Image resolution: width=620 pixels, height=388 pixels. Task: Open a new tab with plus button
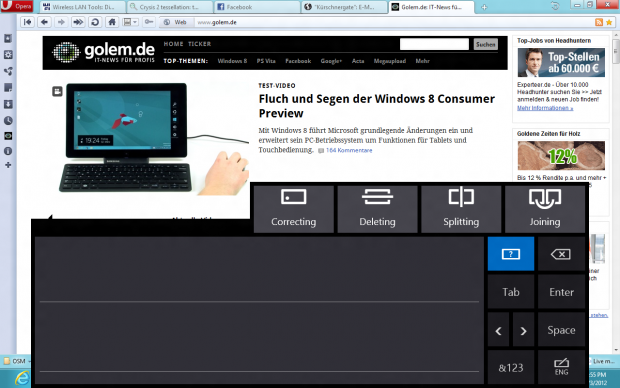pyautogui.click(x=484, y=7)
